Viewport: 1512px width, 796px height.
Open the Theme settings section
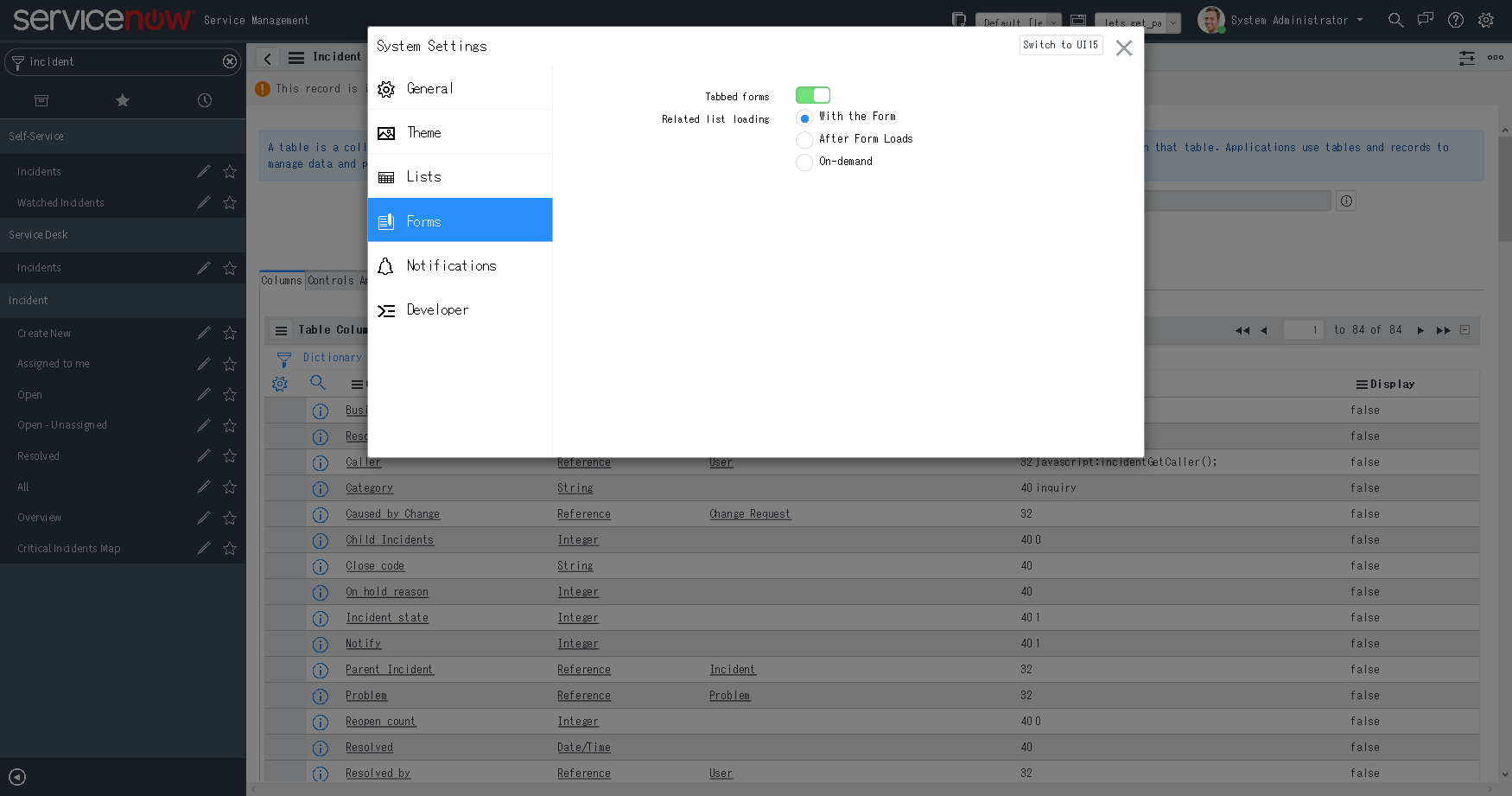point(424,132)
